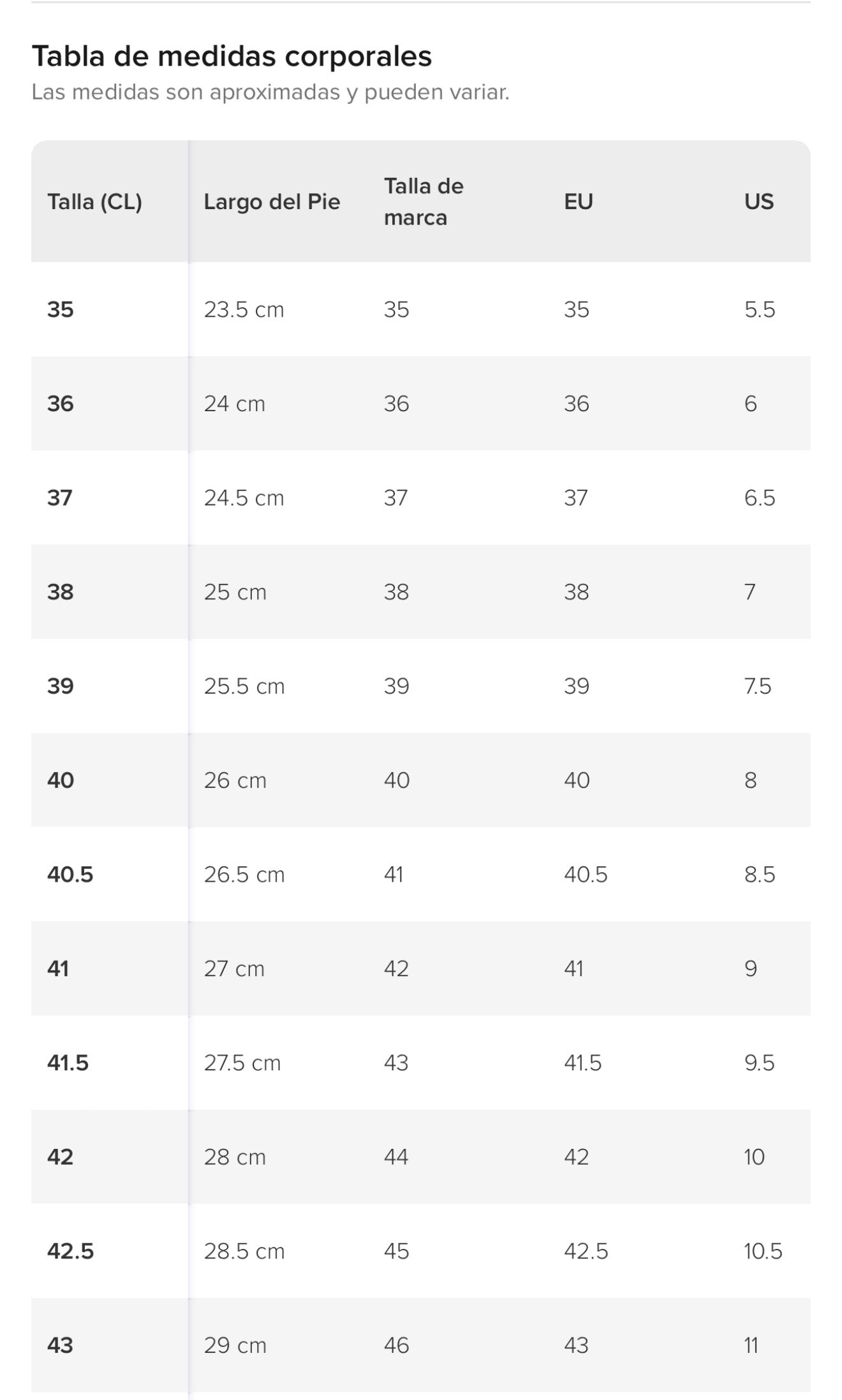This screenshot has height=1400, width=842.
Task: Select the 24 cm foot length cell
Action: [x=234, y=404]
